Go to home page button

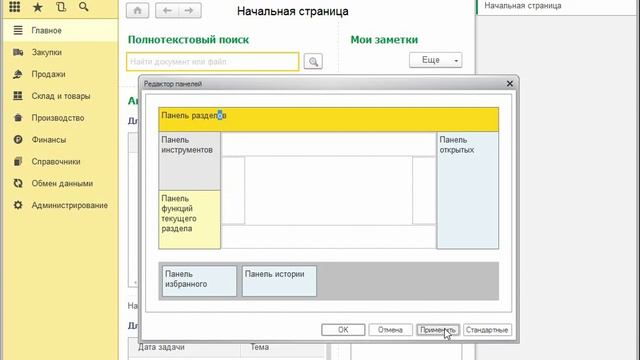(x=138, y=11)
